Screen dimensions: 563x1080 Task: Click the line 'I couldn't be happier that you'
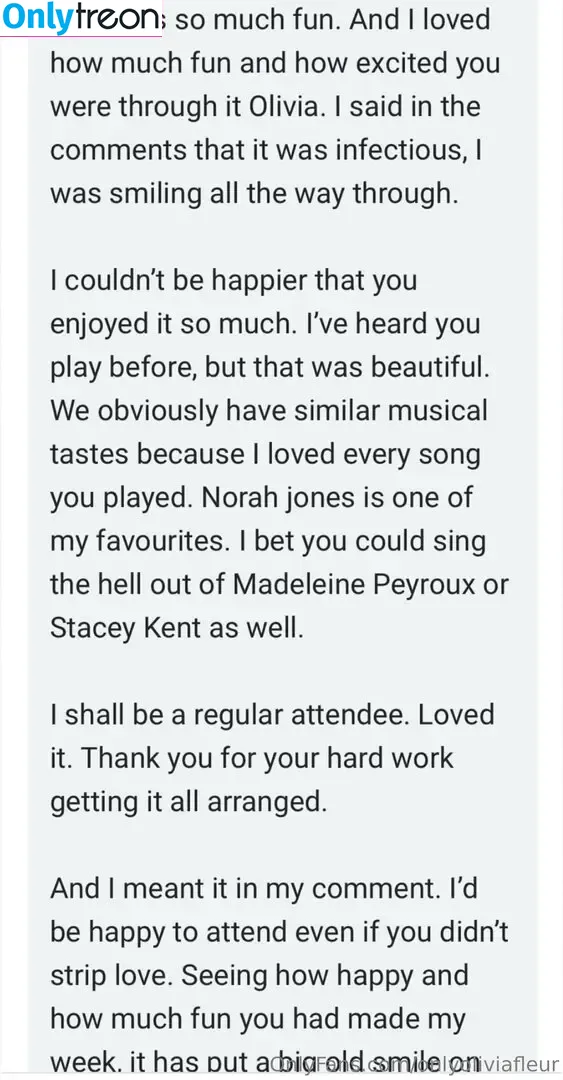[x=234, y=281]
